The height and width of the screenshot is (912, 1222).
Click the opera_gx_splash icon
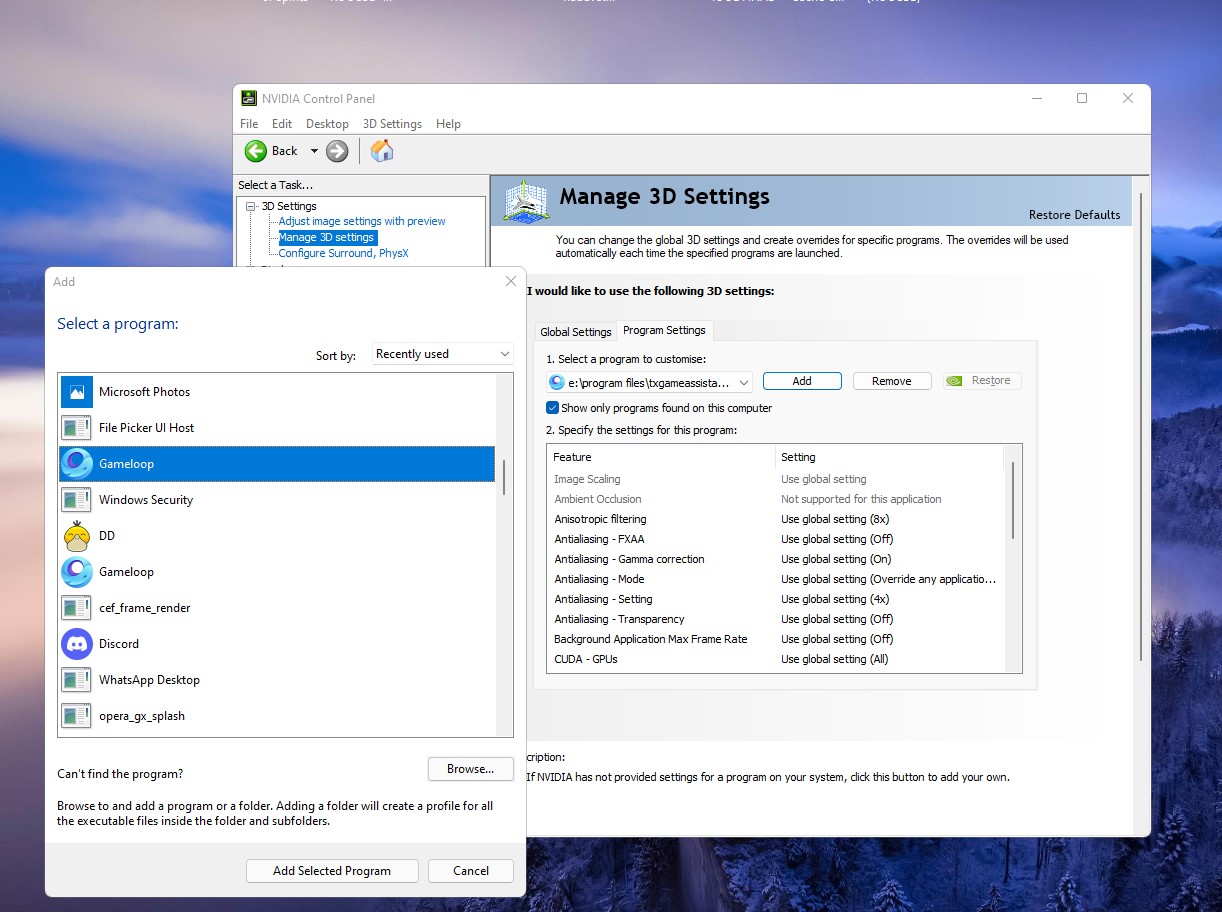[77, 716]
